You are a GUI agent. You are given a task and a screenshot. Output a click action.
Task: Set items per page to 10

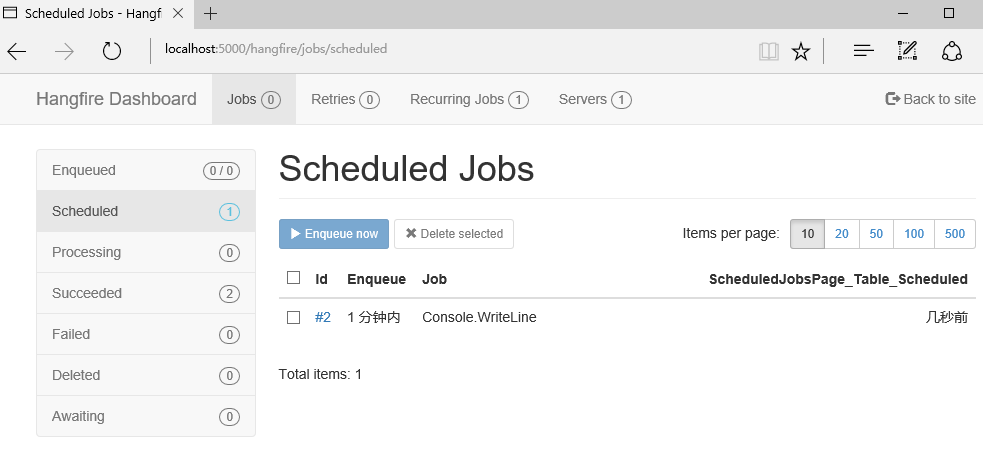807,234
